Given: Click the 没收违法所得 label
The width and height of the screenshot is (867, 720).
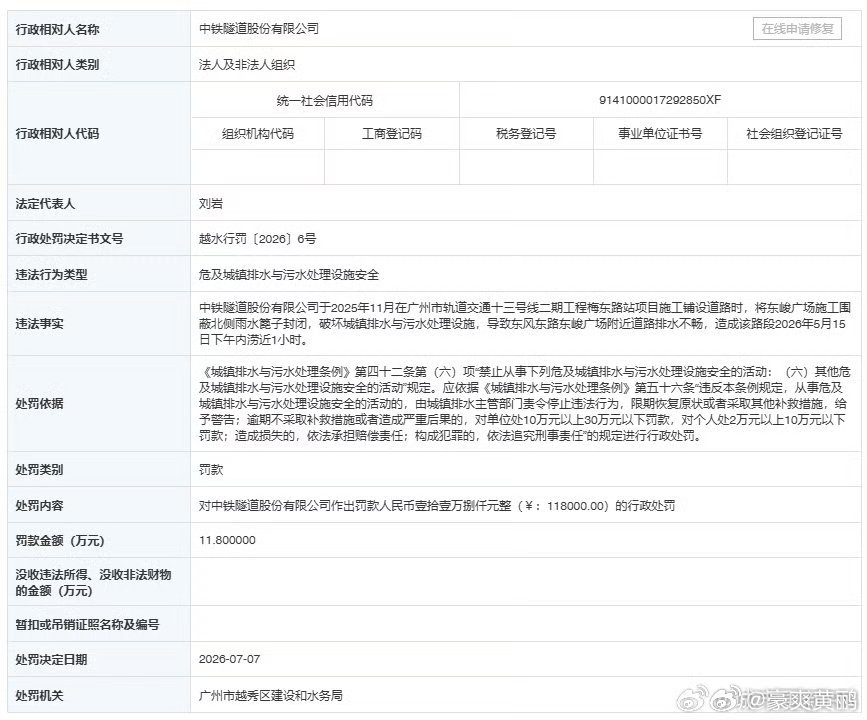Looking at the screenshot, I should pos(93,582).
